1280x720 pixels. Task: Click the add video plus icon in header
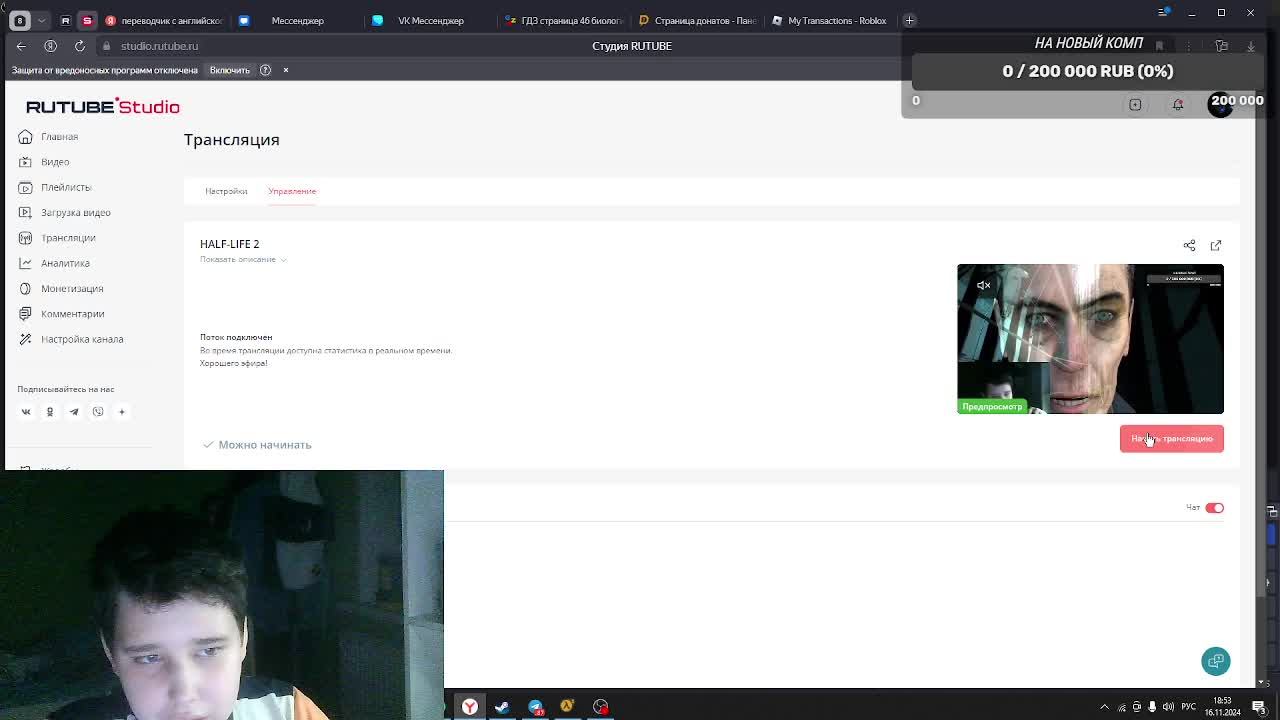1135,105
